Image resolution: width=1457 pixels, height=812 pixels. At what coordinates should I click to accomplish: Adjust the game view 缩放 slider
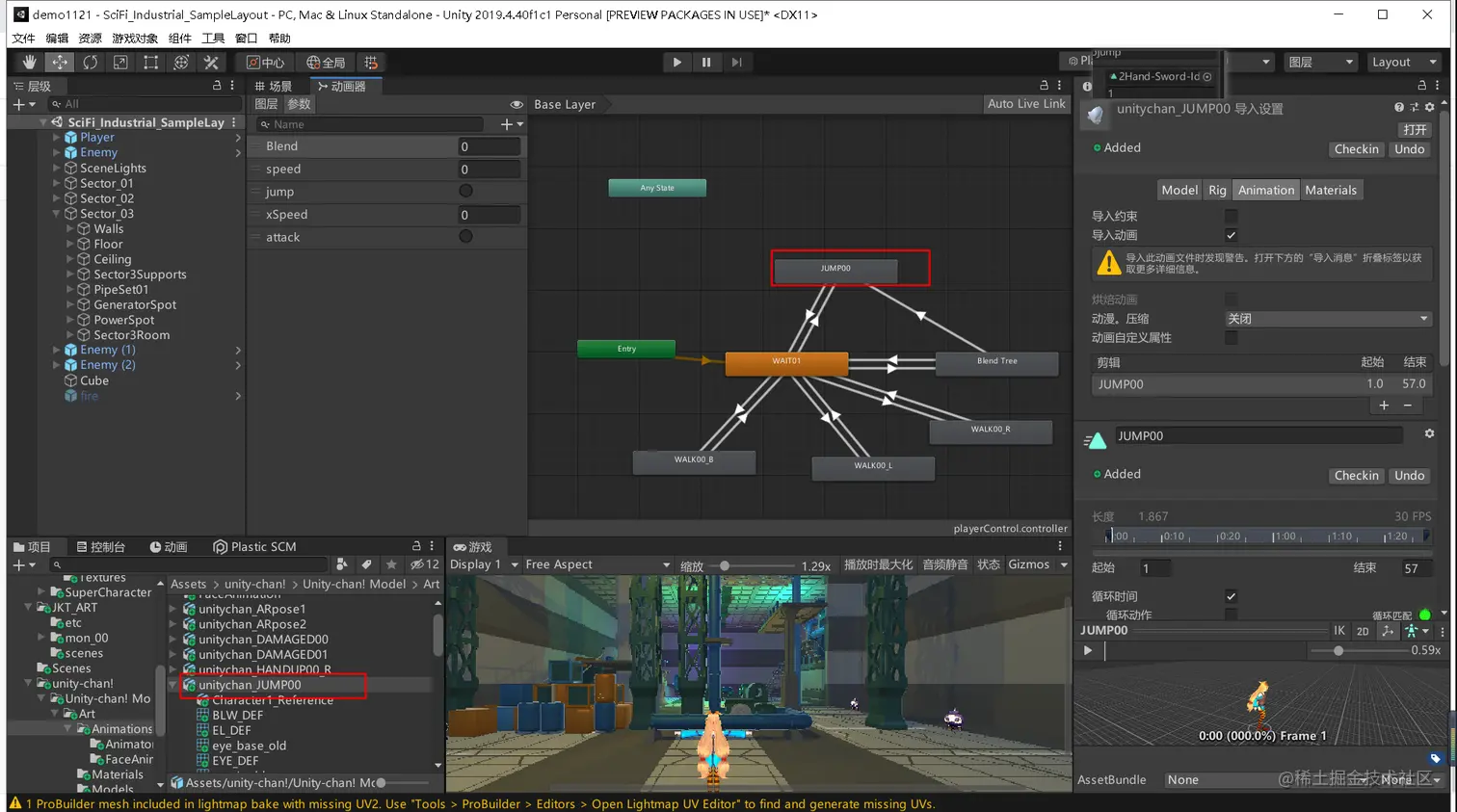click(x=752, y=565)
